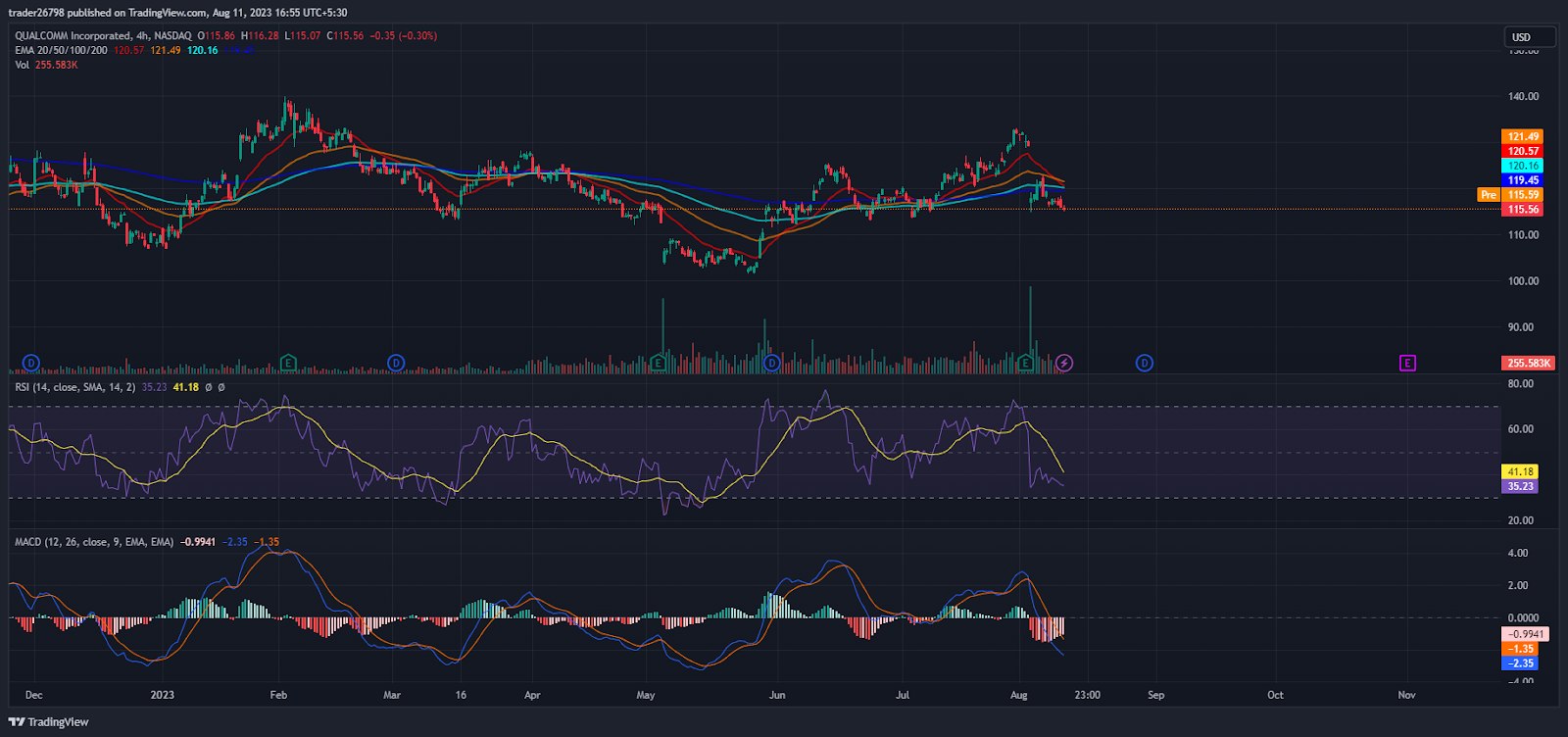This screenshot has height=737, width=1568.
Task: Click the red 120.57 EMA price label
Action: pyautogui.click(x=1523, y=151)
